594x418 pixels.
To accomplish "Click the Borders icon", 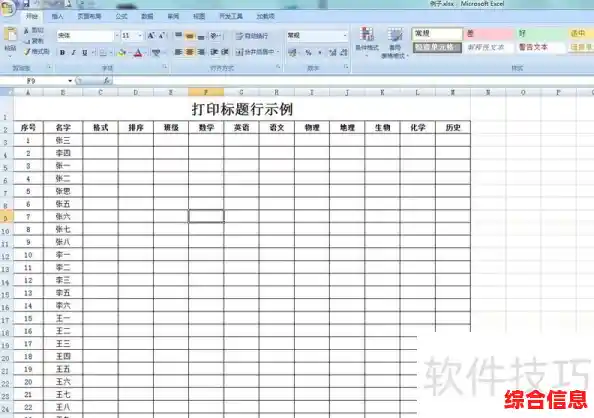I will click(103, 53).
